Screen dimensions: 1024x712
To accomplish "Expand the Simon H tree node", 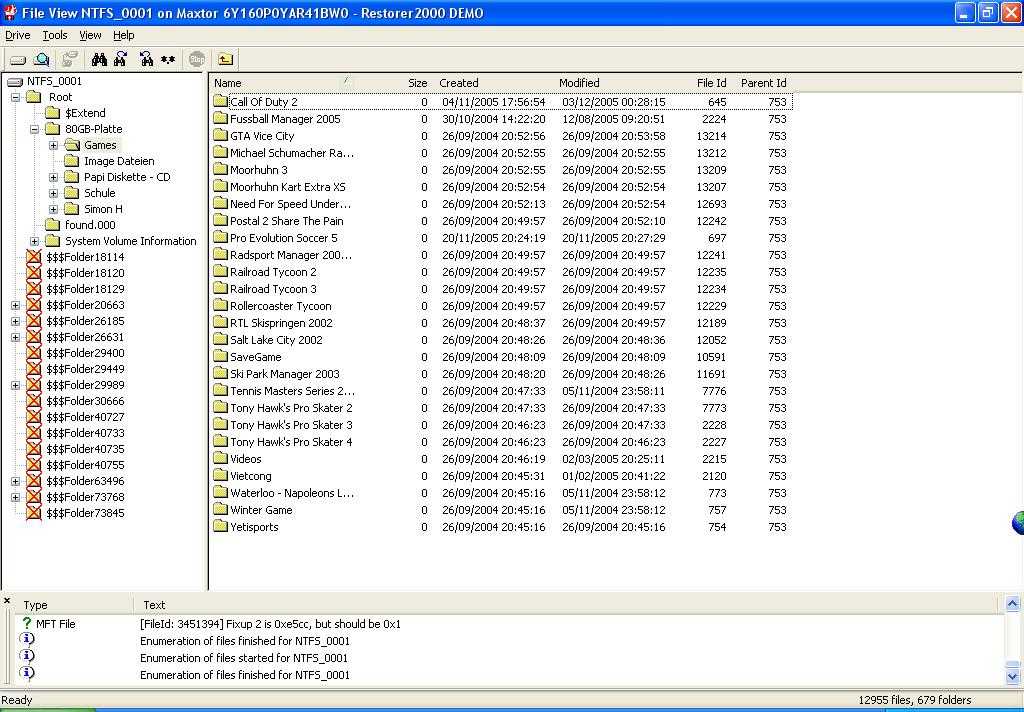I will tap(54, 209).
